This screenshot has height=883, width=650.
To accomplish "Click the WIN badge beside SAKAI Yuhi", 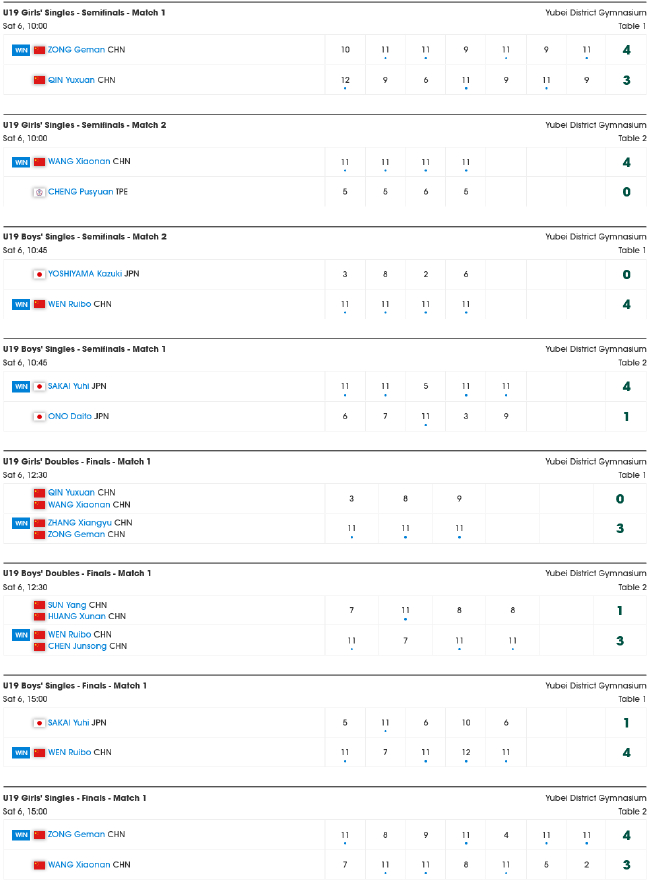I will 20,386.
